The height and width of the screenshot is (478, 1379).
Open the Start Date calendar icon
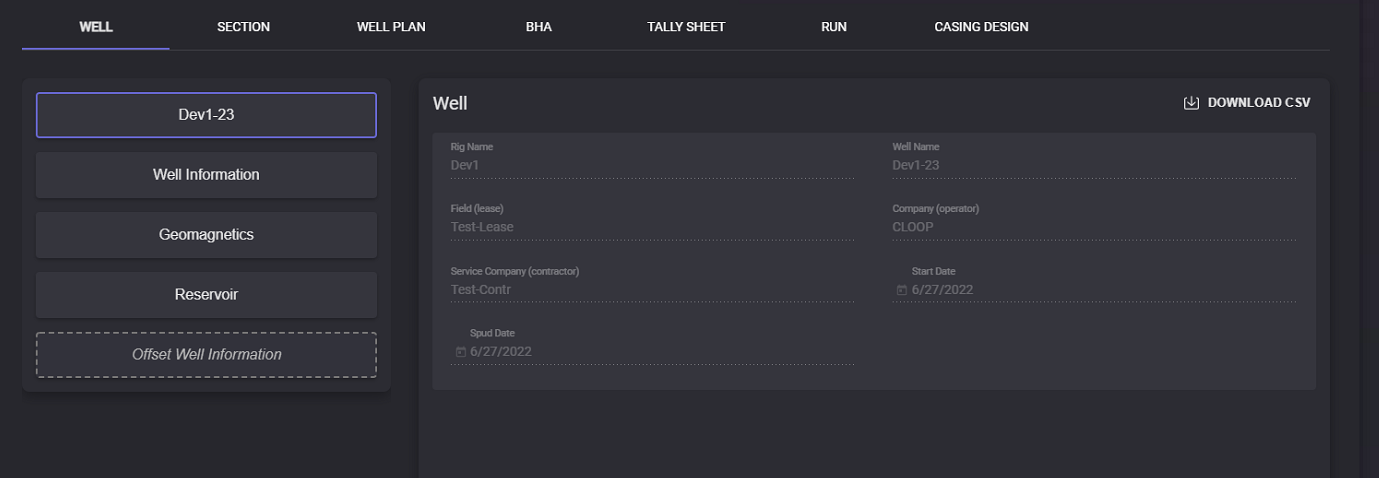click(901, 290)
